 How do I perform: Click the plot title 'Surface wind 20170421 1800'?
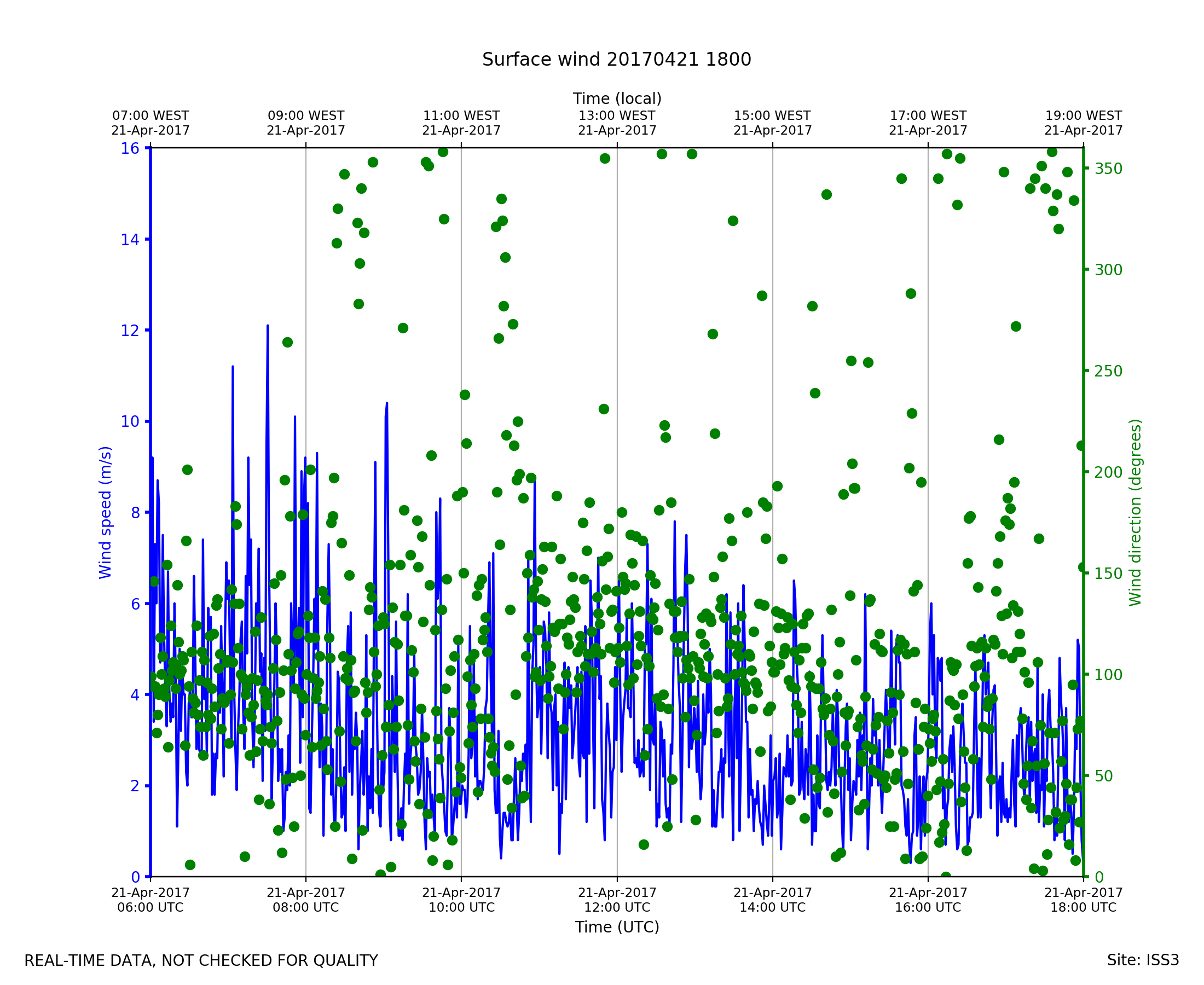point(616,60)
